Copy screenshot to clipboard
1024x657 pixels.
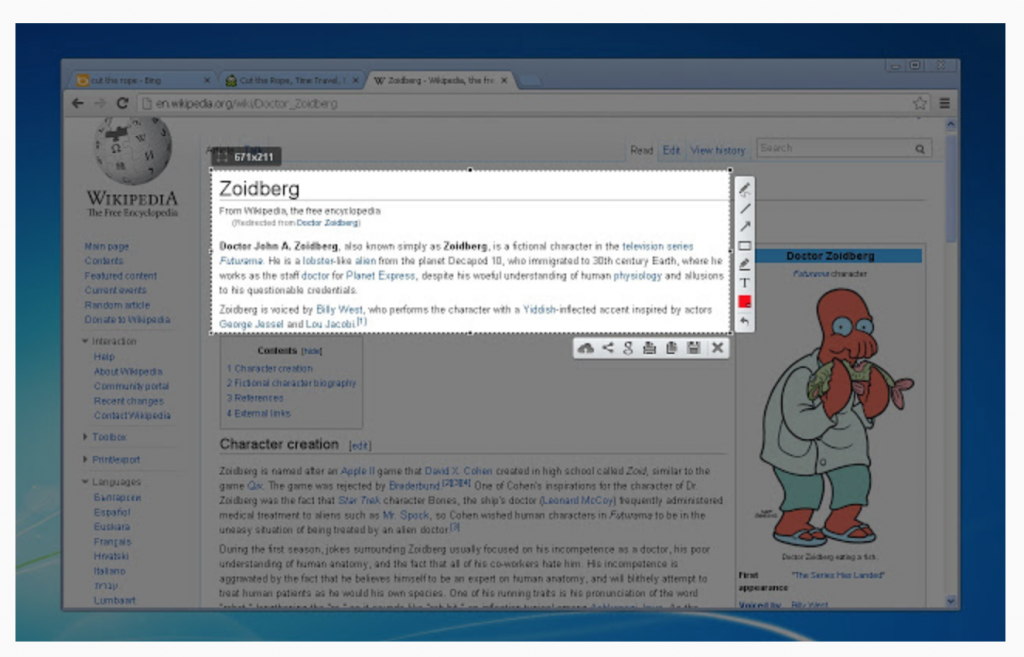click(x=671, y=348)
